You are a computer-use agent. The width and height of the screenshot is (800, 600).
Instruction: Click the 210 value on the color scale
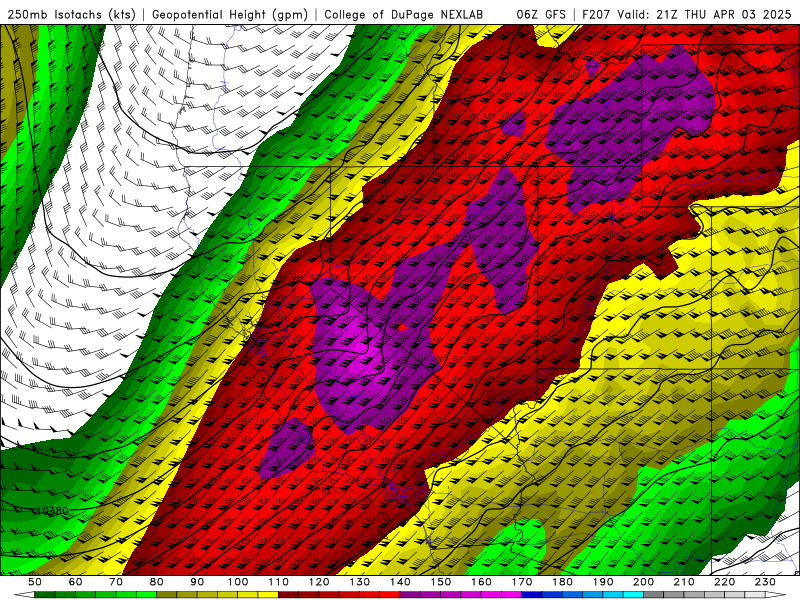point(684,582)
